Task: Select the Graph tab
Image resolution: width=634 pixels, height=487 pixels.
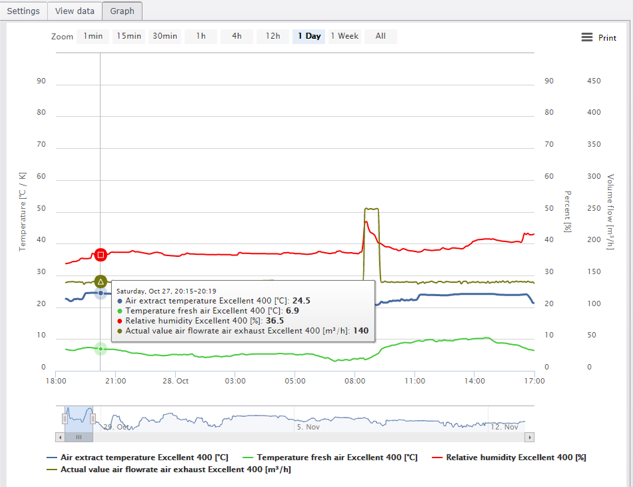Action: click(x=122, y=11)
